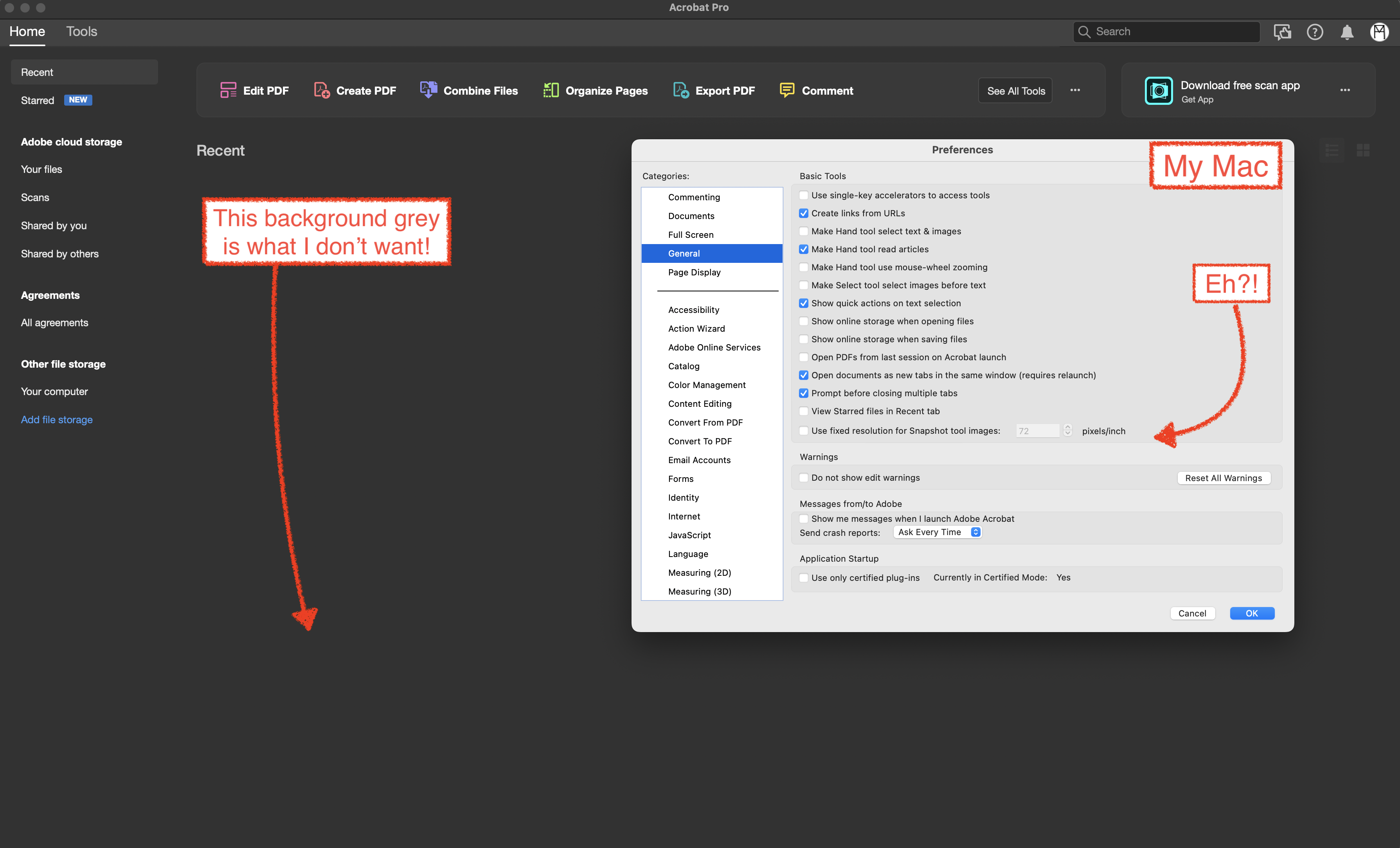Start the Comment tool
The image size is (1400, 848).
(817, 90)
